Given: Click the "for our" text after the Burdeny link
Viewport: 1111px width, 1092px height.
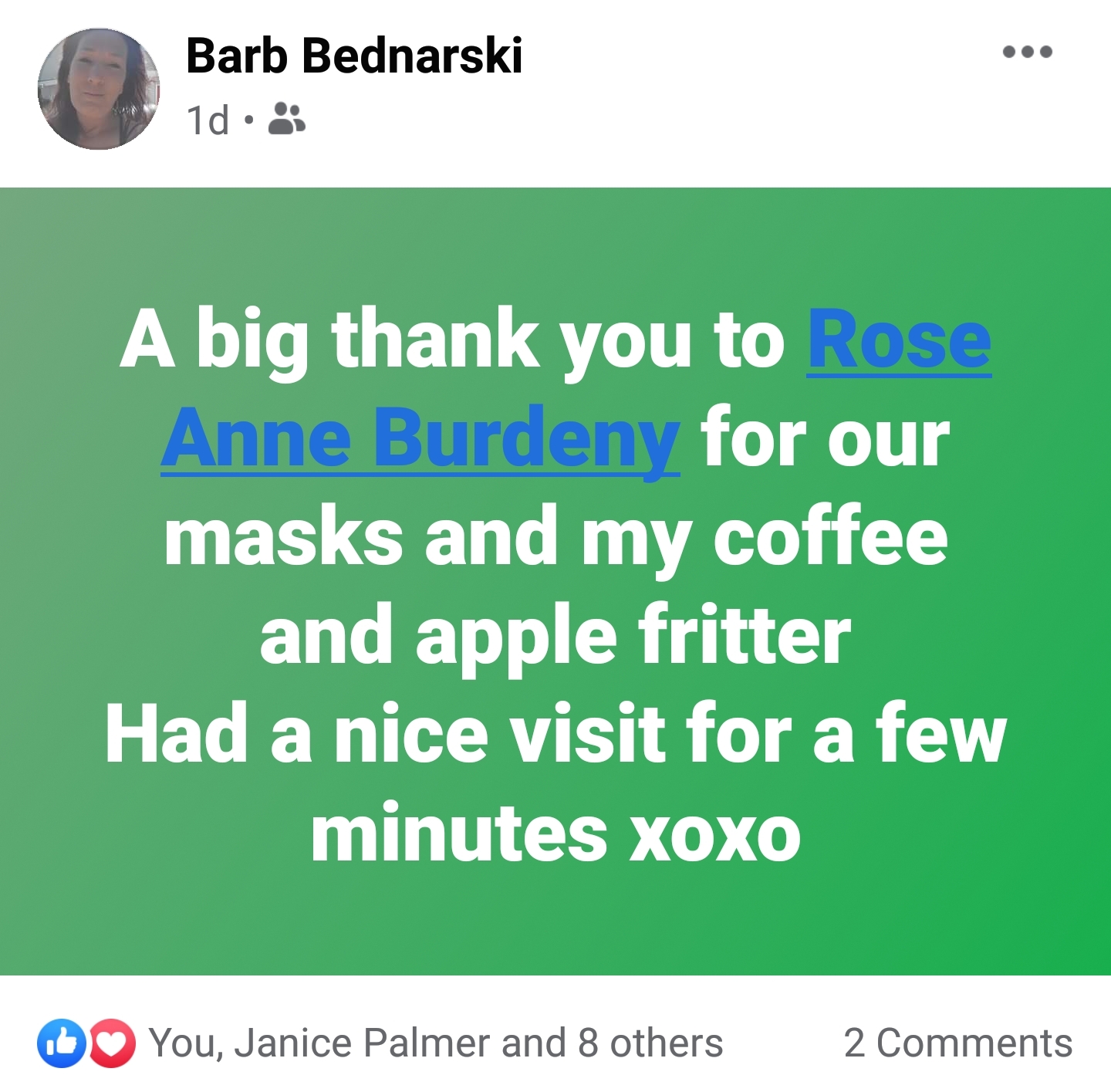Looking at the screenshot, I should 825,439.
